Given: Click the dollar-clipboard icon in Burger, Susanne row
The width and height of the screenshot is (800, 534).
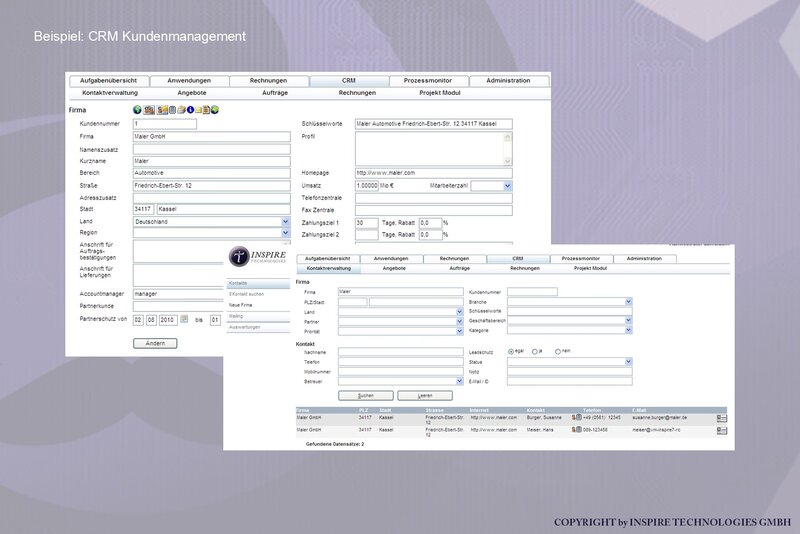Looking at the screenshot, I should [x=577, y=417].
